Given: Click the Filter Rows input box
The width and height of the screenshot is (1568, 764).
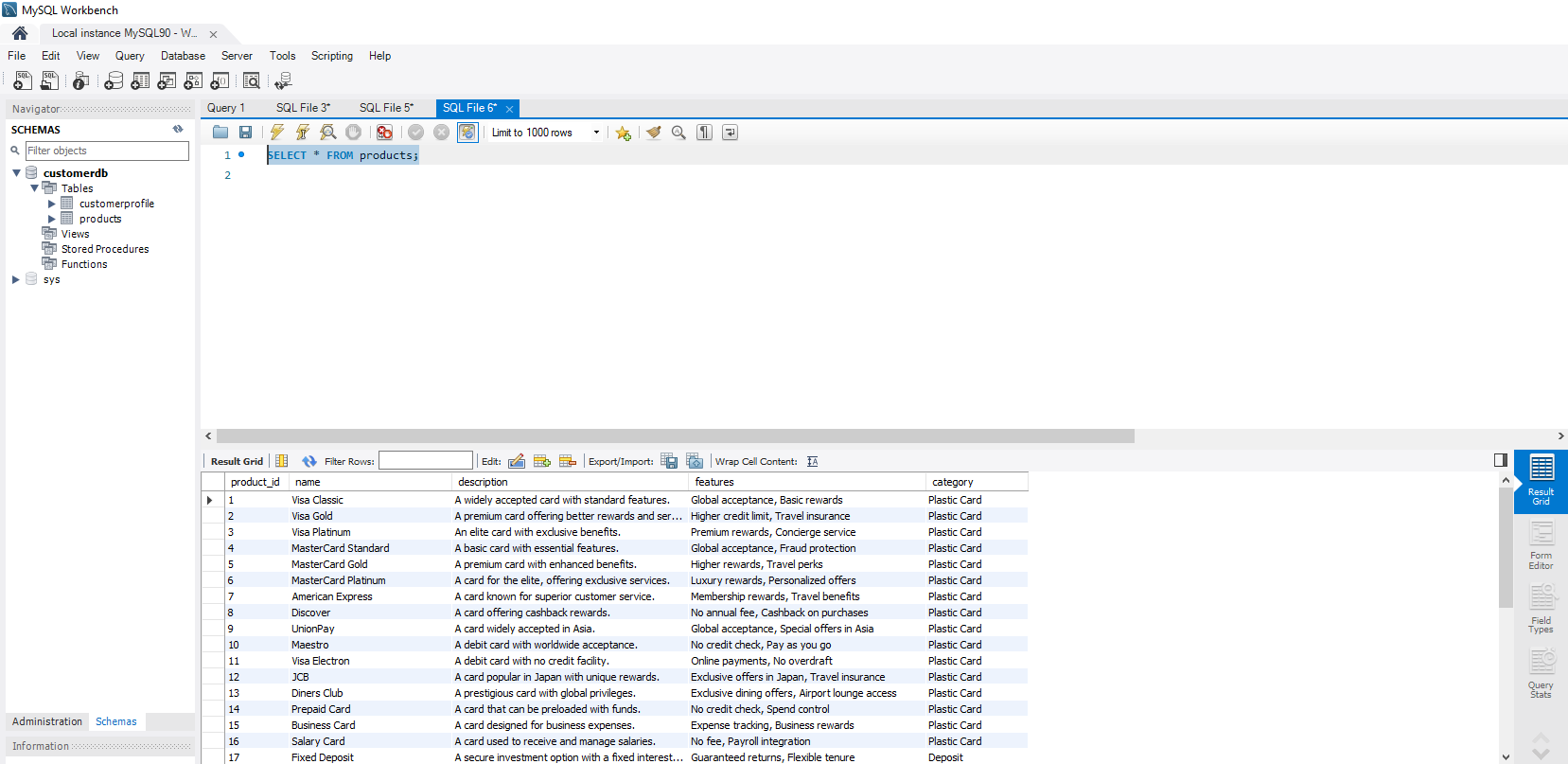Looking at the screenshot, I should (x=426, y=461).
